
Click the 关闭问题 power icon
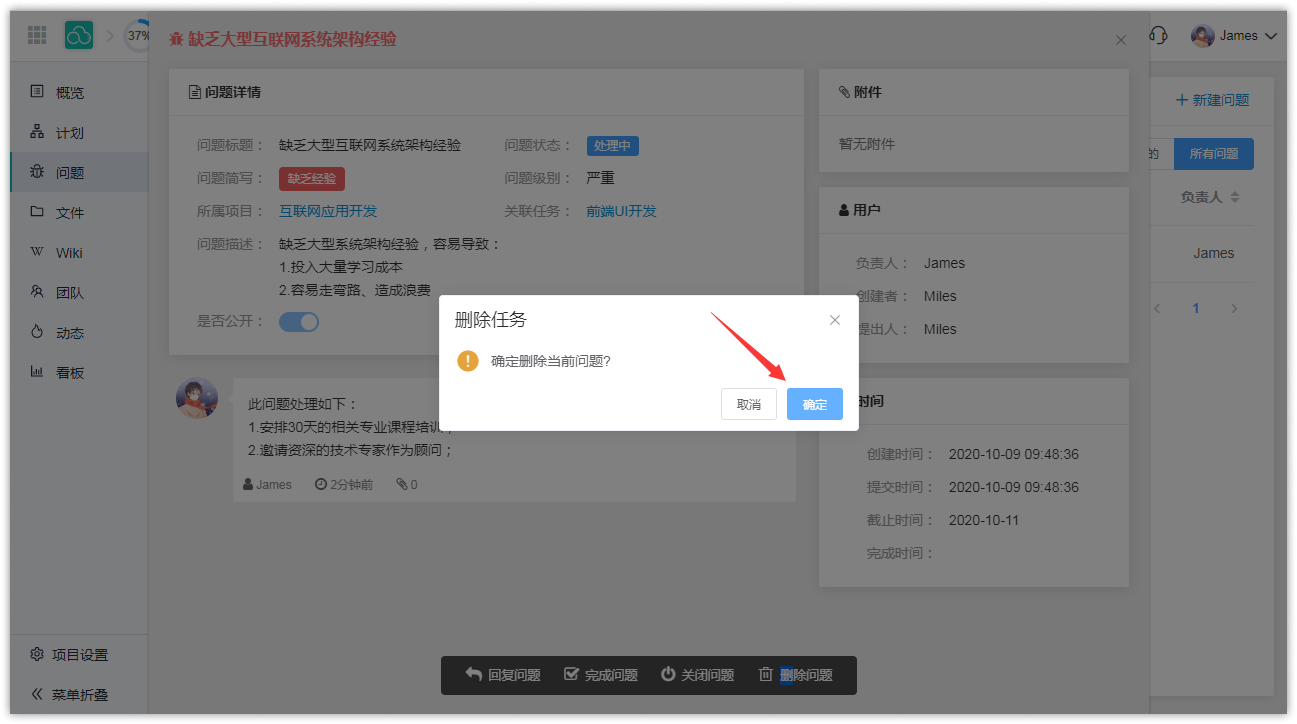[x=668, y=674]
